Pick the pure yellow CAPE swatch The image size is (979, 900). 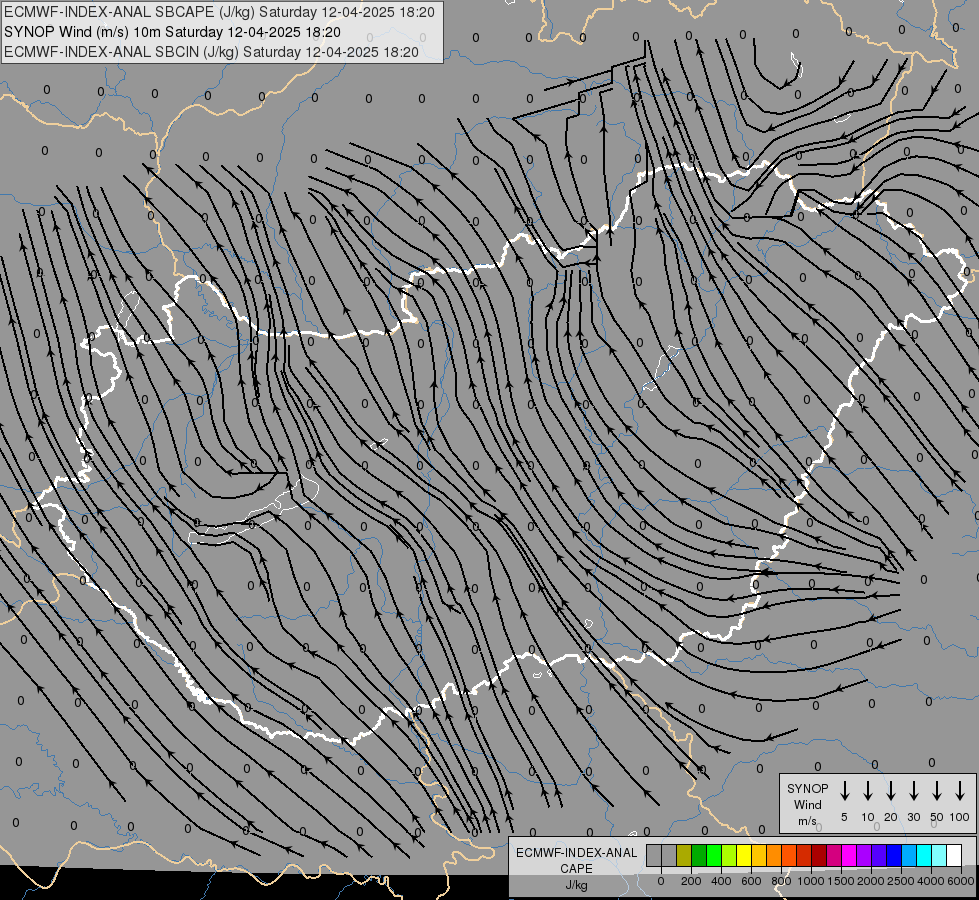click(744, 855)
